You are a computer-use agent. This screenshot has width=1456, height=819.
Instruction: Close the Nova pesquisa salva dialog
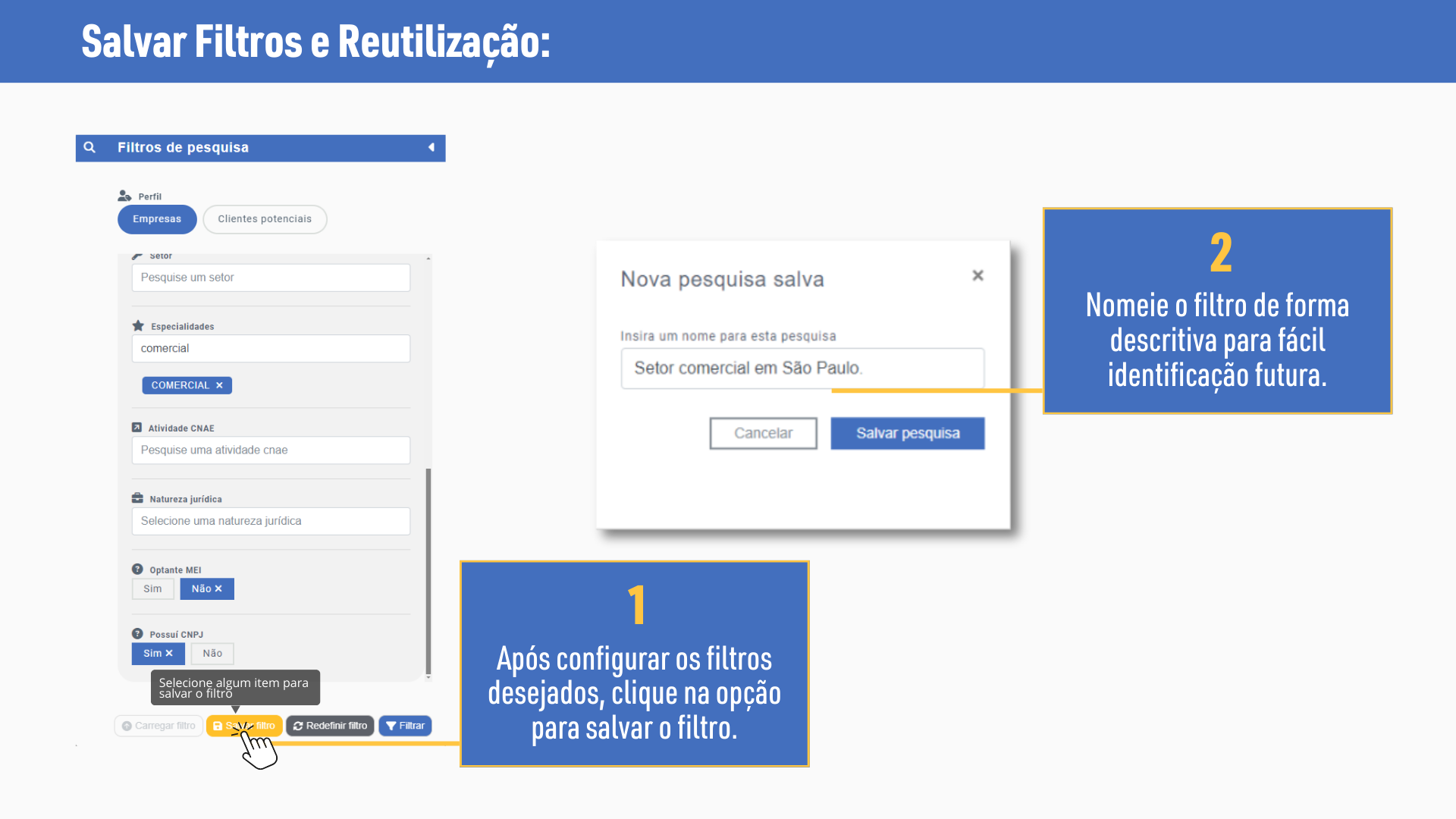tap(977, 275)
